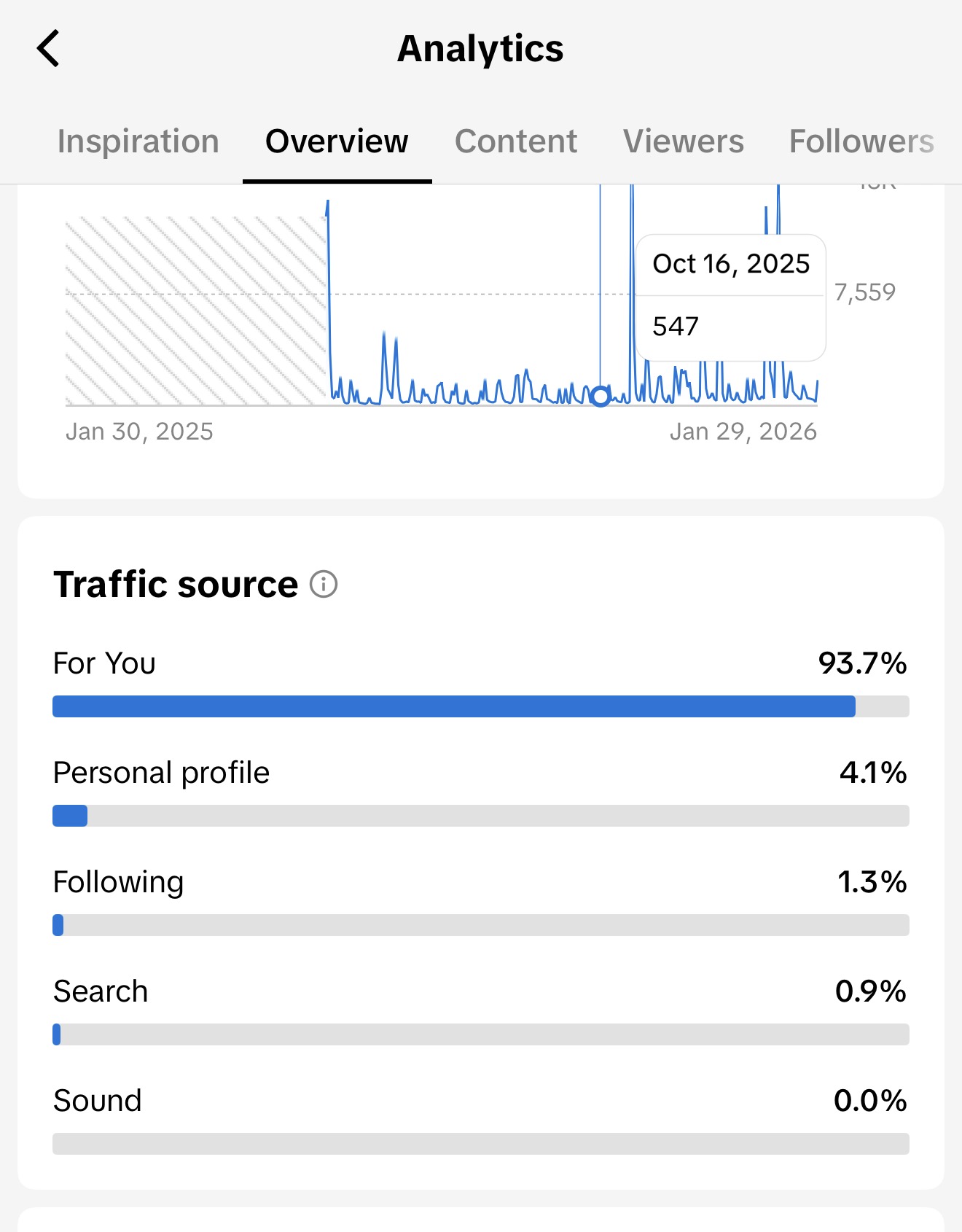
Task: Tap the back arrow icon
Action: (49, 49)
